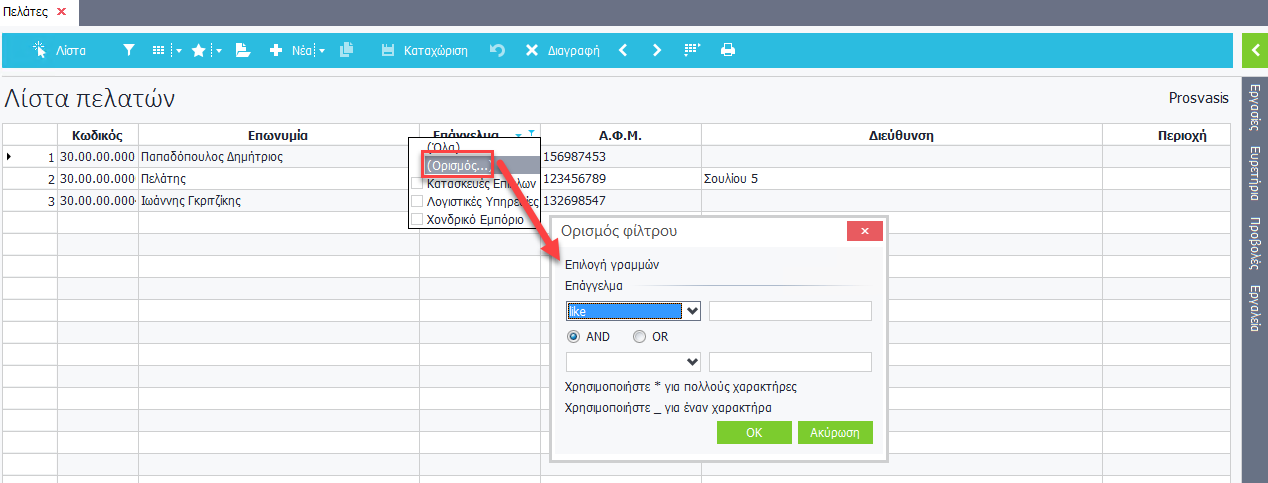
Task: Open the second empty operator dropdown
Action: [692, 362]
